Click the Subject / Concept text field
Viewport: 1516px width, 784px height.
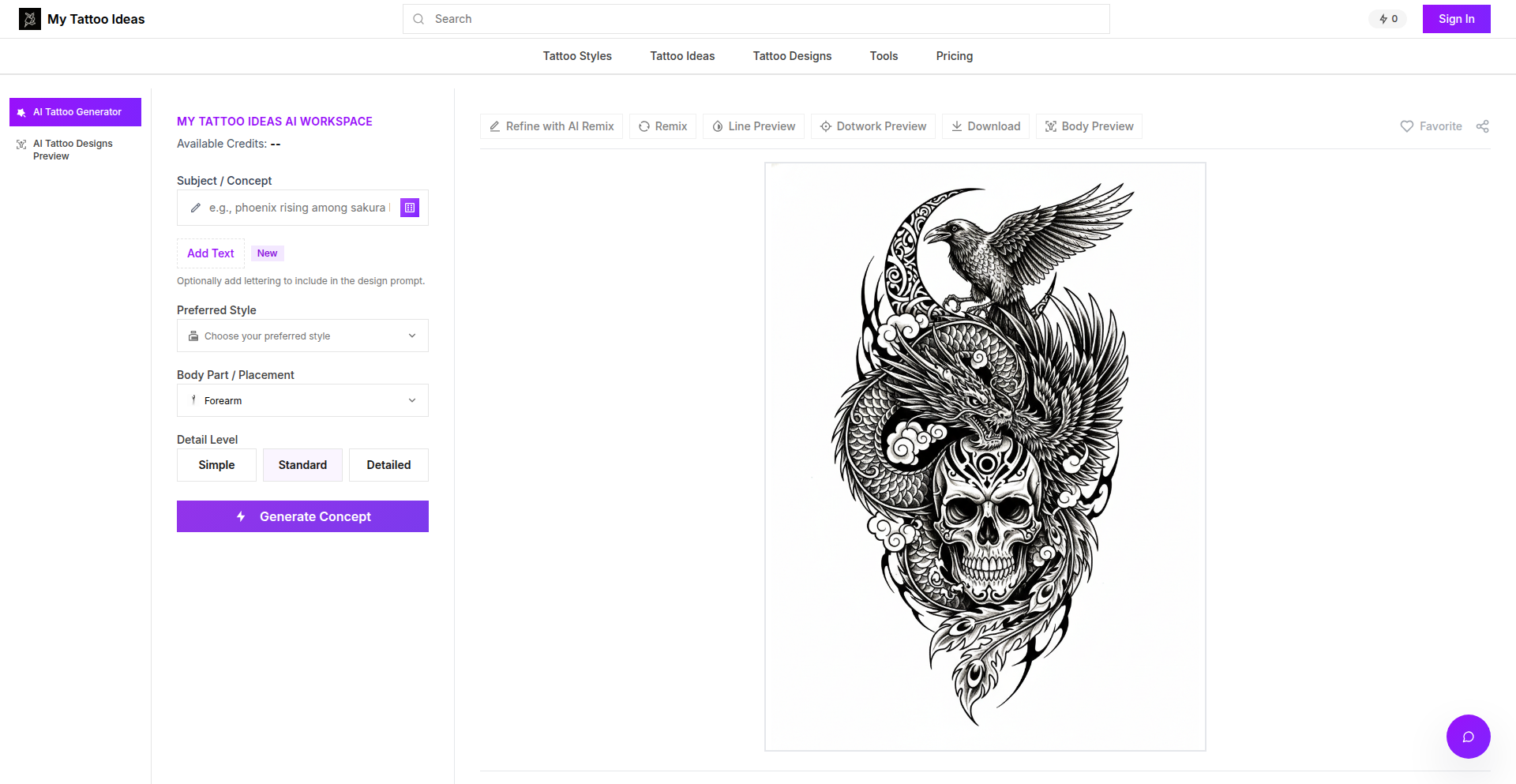(x=302, y=208)
